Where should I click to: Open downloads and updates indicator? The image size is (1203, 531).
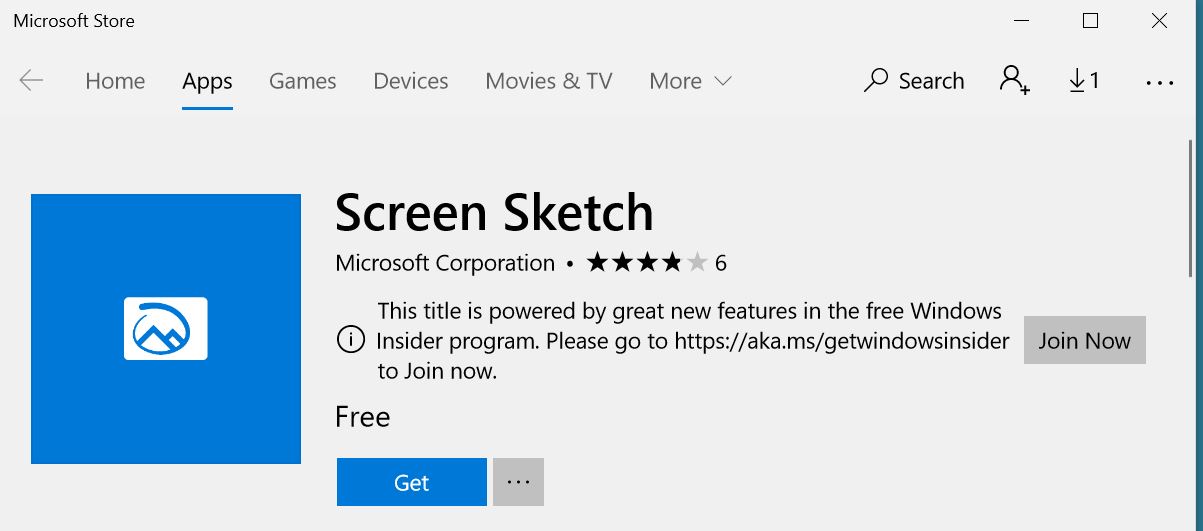click(x=1084, y=81)
